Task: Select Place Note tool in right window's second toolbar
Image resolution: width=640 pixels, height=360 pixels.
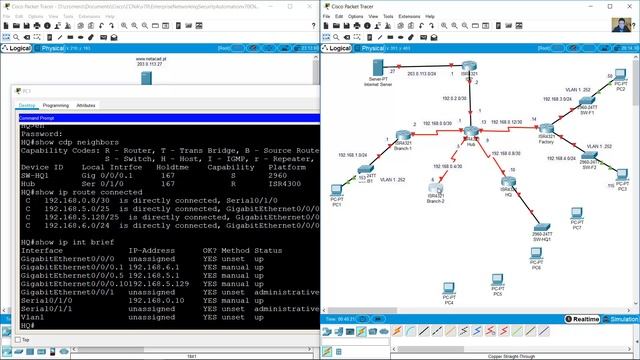Action: coord(369,37)
